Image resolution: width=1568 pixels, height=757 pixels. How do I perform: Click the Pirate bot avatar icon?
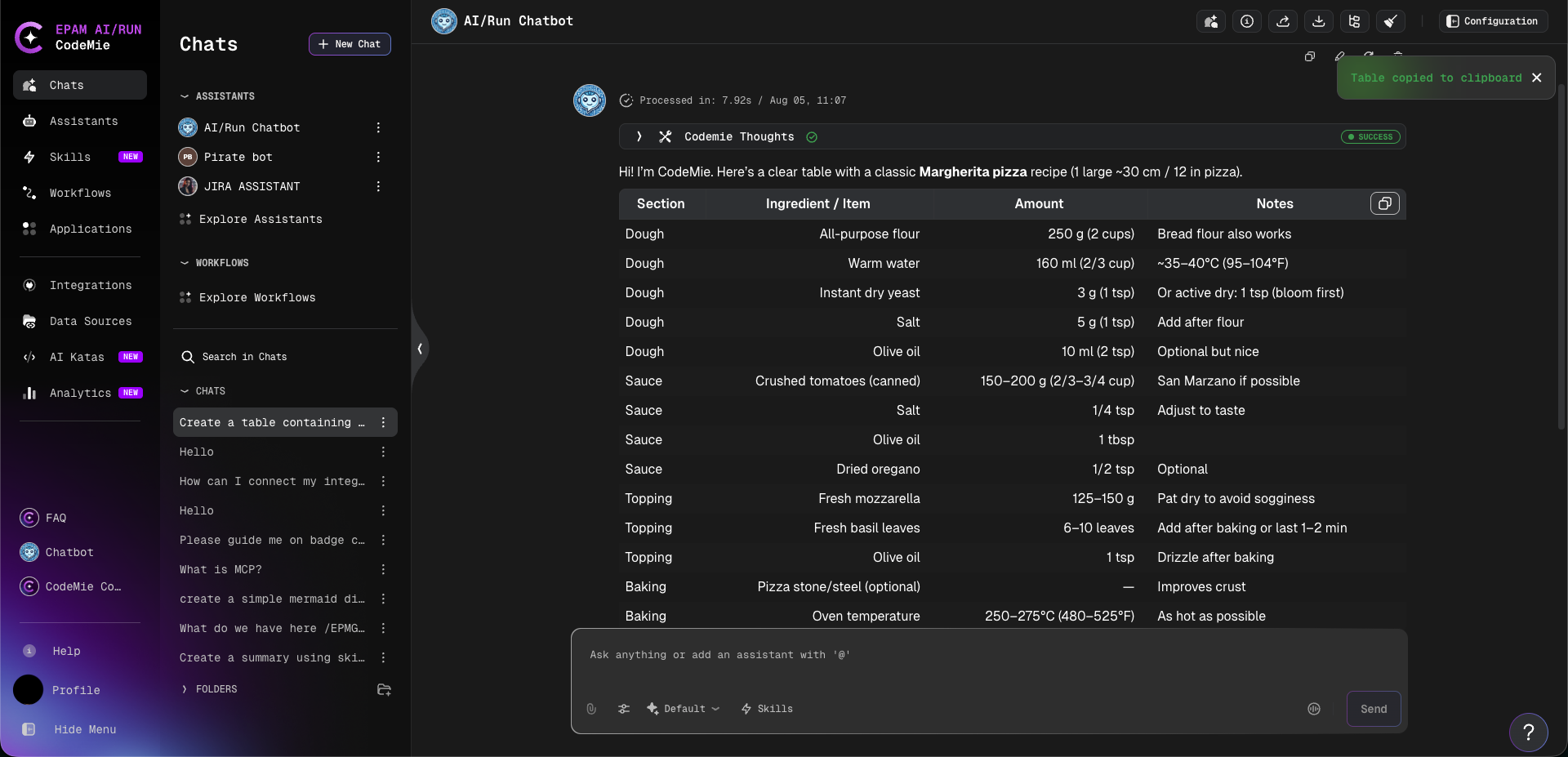pos(188,157)
